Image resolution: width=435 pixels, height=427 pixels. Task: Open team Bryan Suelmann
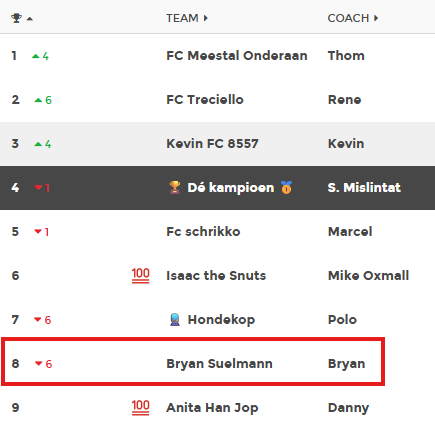click(219, 364)
